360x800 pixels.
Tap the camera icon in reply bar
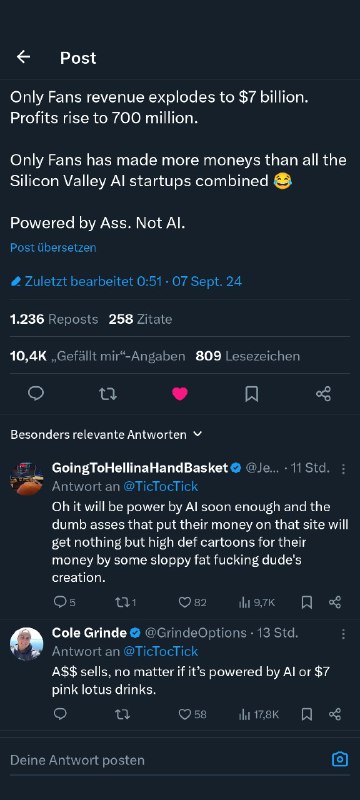coord(340,760)
